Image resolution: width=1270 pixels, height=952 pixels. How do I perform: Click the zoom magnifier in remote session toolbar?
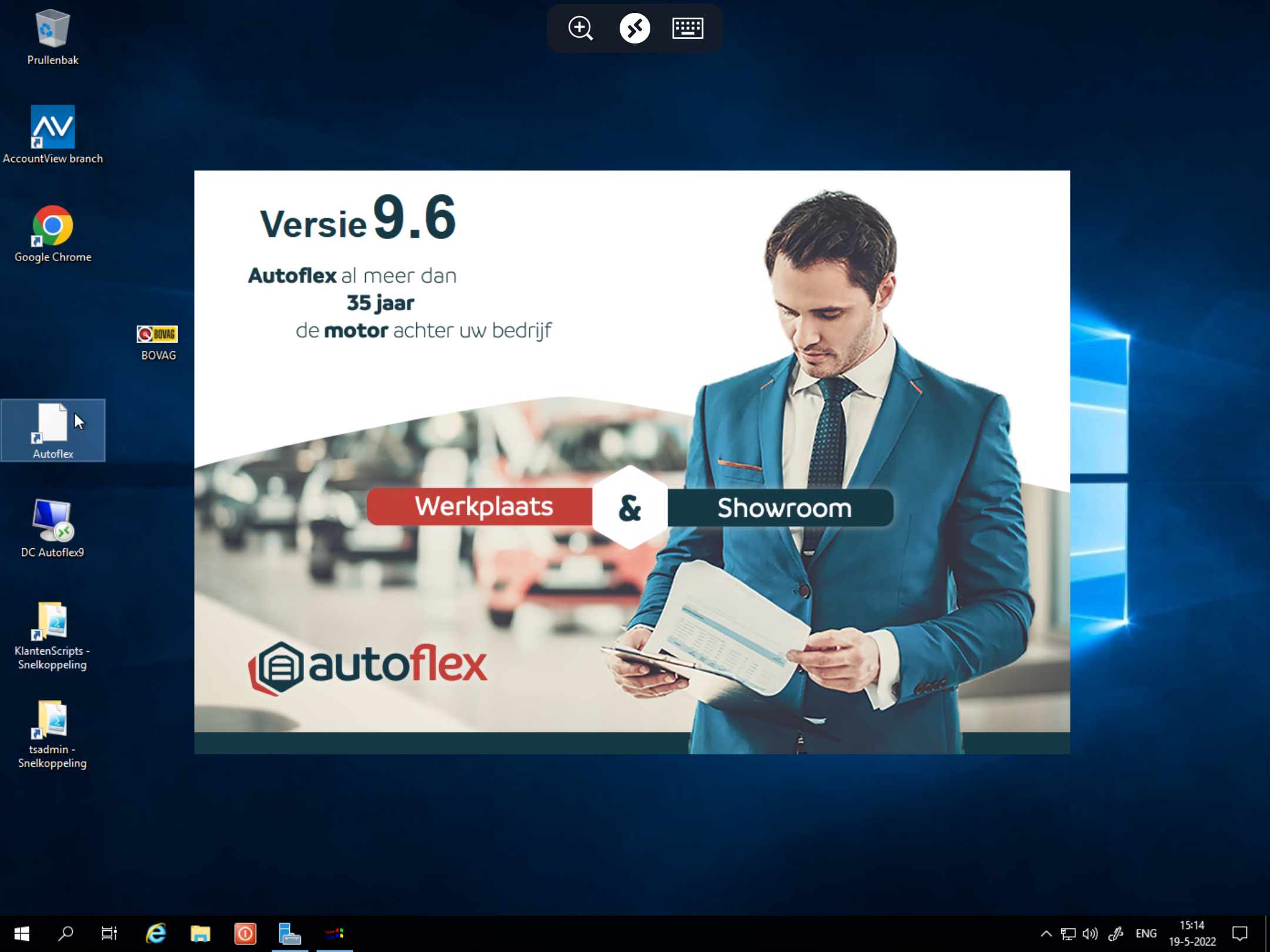coord(580,28)
